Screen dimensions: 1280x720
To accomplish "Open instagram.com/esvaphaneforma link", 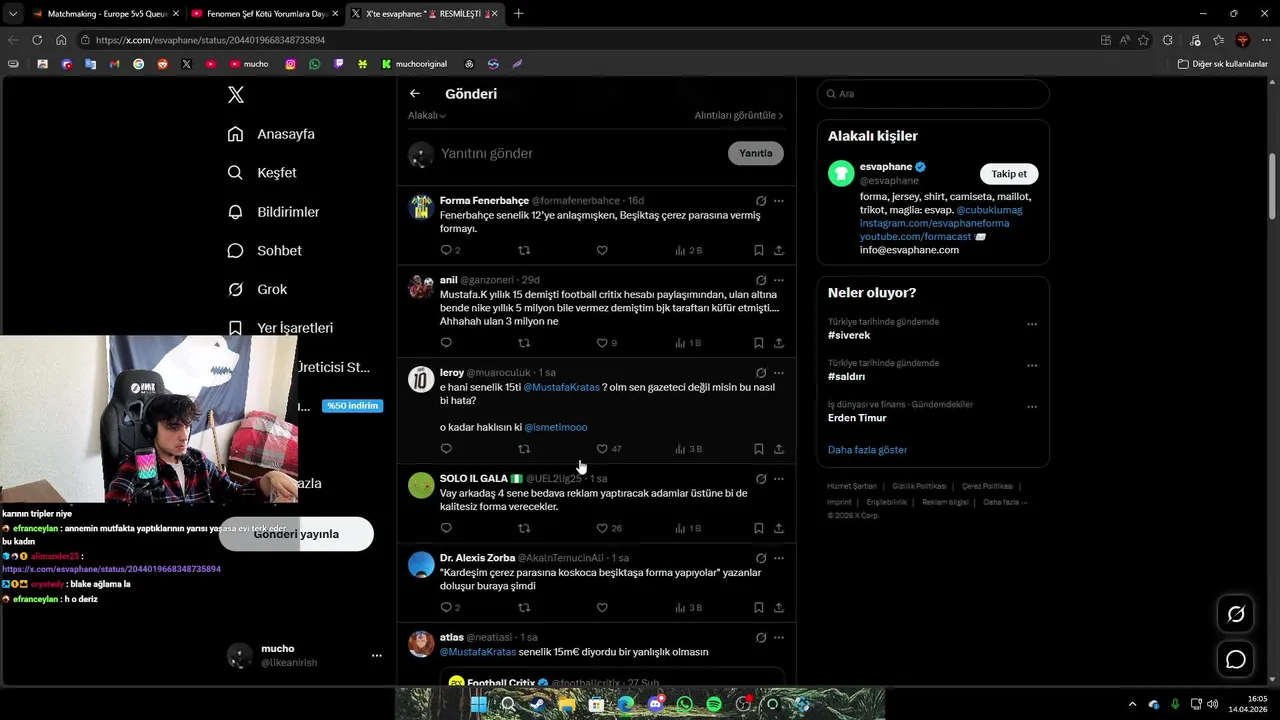I will click(x=934, y=224).
